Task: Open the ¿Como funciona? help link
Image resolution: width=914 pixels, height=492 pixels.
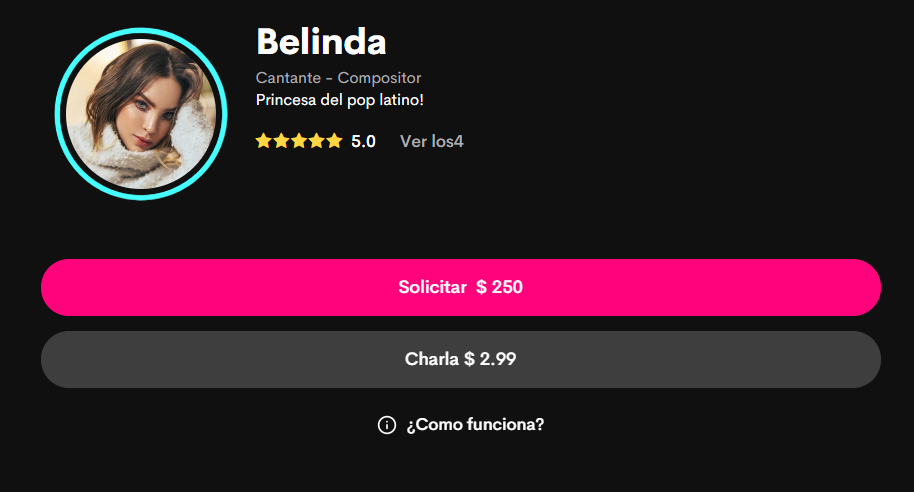Action: [475, 424]
